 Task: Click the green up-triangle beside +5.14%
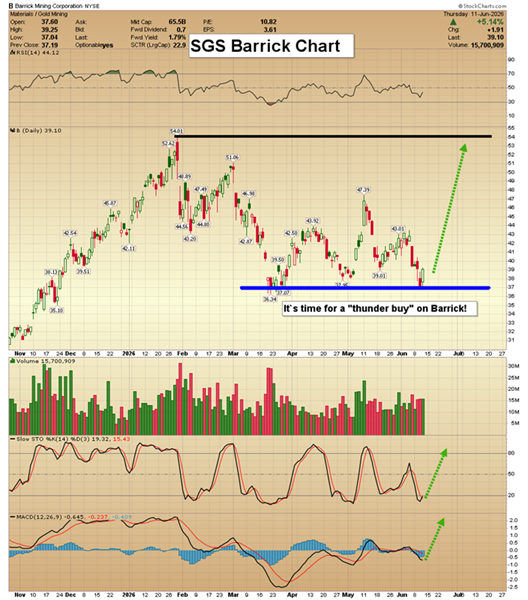point(453,22)
